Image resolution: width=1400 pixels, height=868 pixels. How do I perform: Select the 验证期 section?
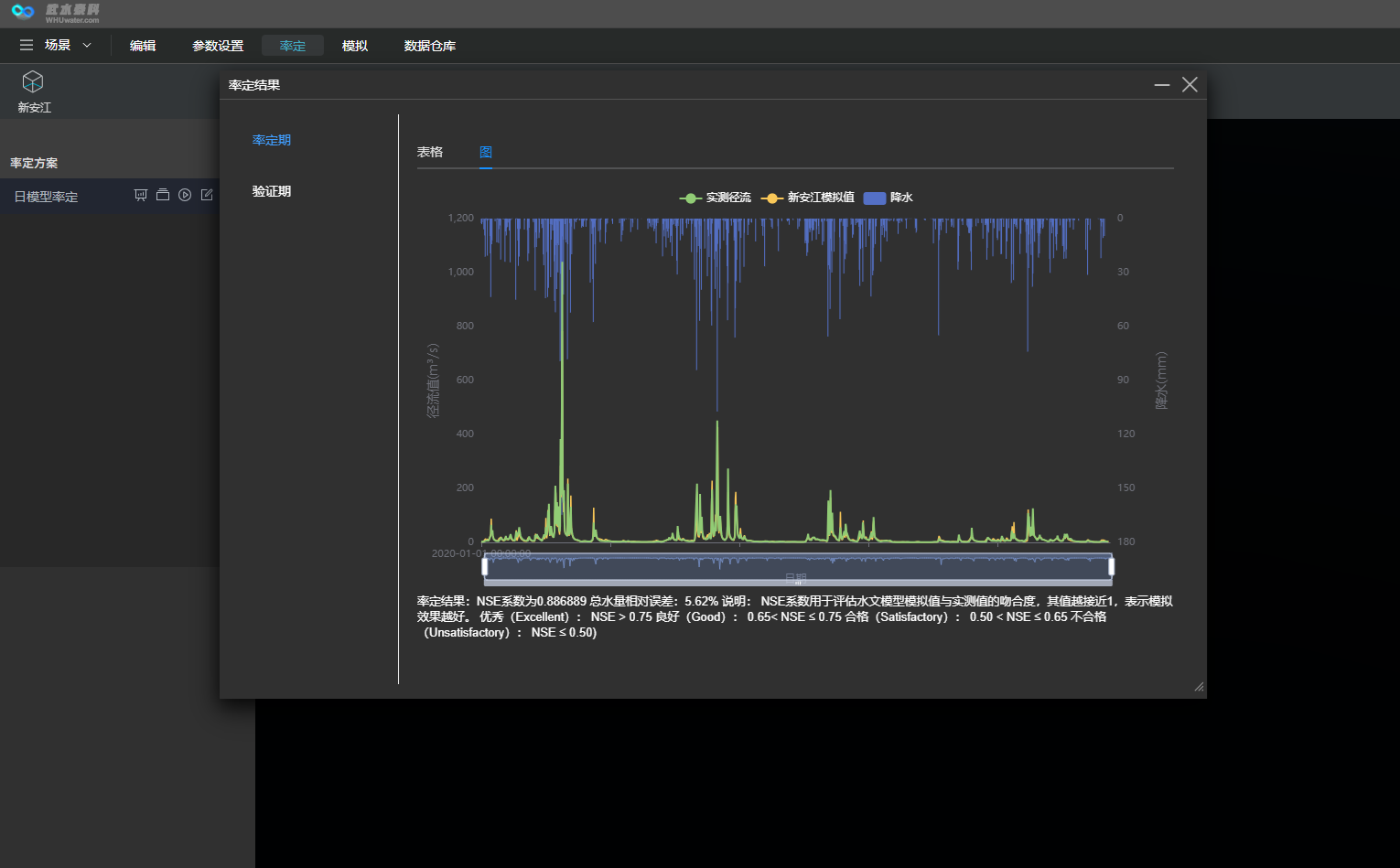coord(272,191)
